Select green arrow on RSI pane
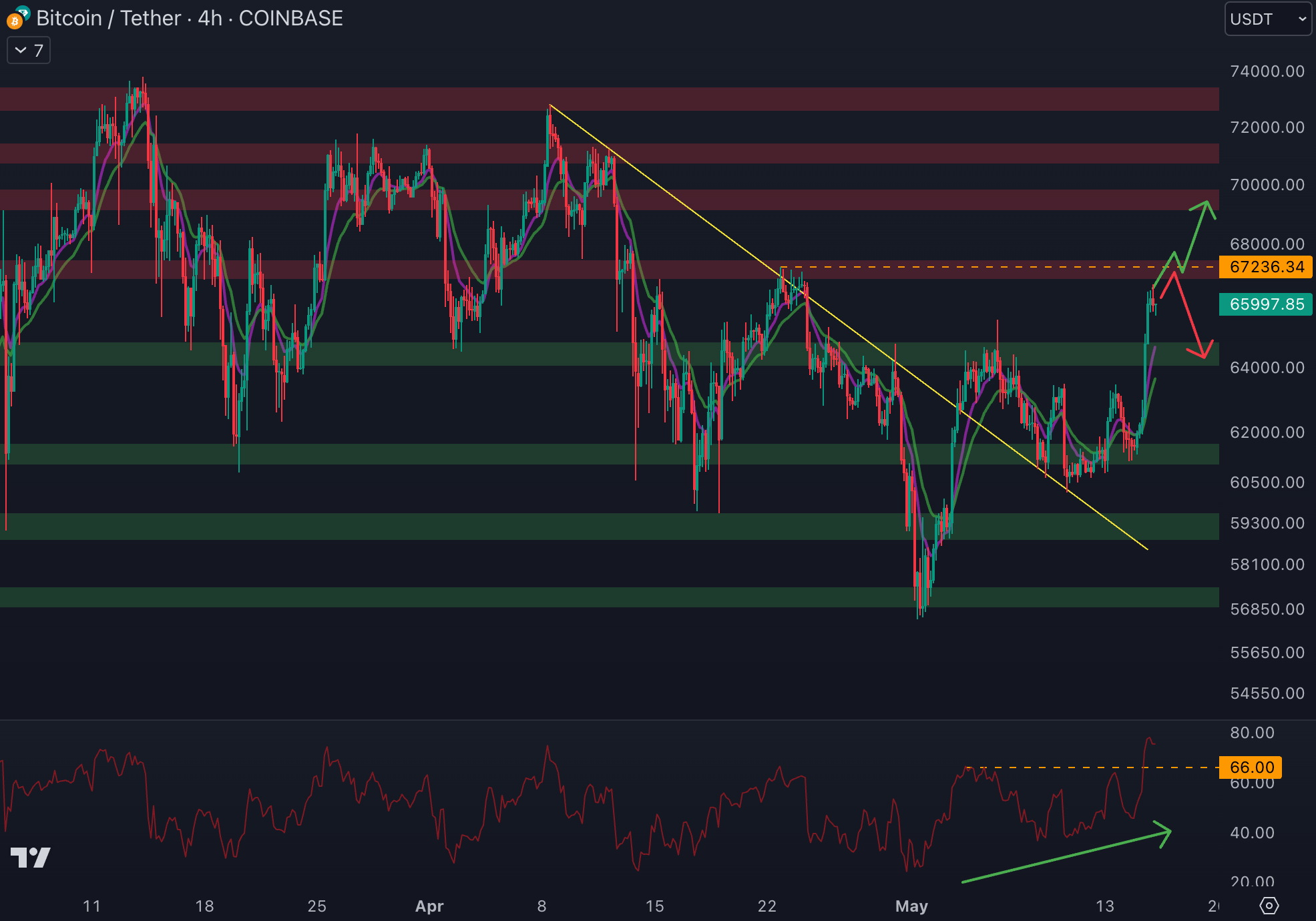This screenshot has height=921, width=1316. (1067, 857)
